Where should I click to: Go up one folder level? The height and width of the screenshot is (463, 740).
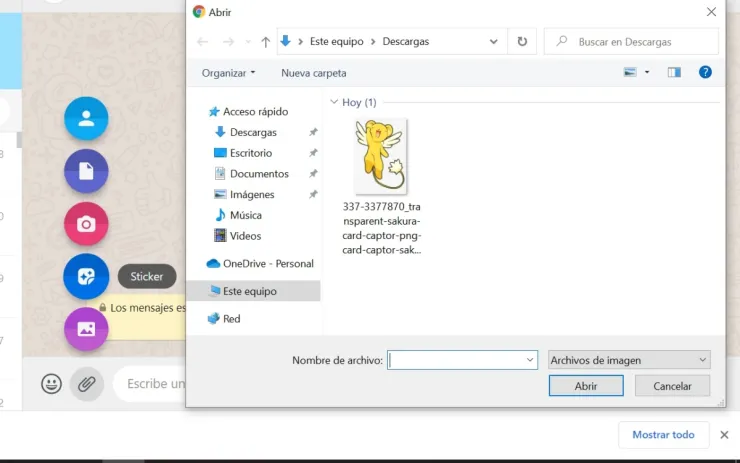coord(266,42)
